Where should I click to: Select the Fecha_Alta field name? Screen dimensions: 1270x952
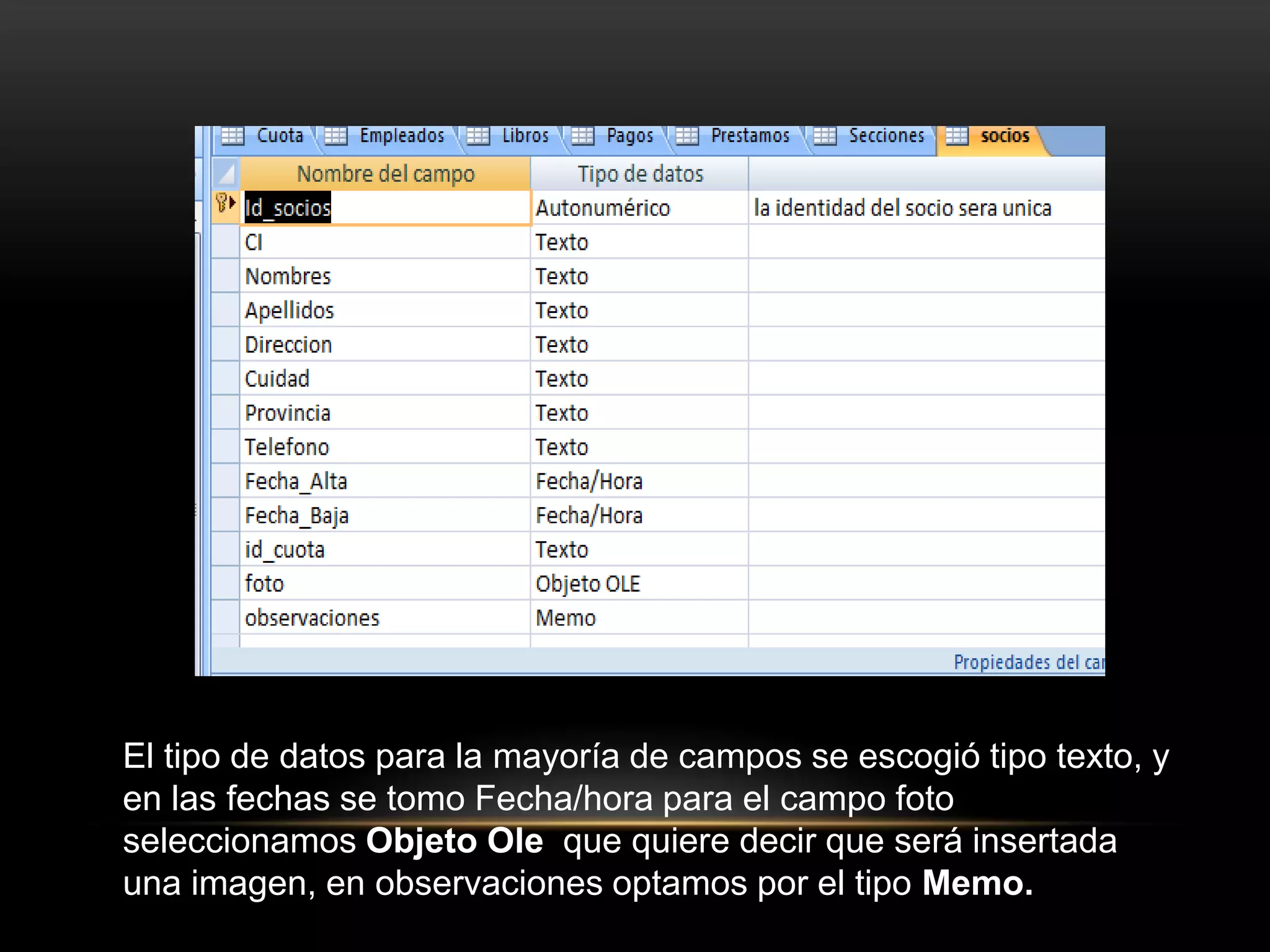pos(385,480)
